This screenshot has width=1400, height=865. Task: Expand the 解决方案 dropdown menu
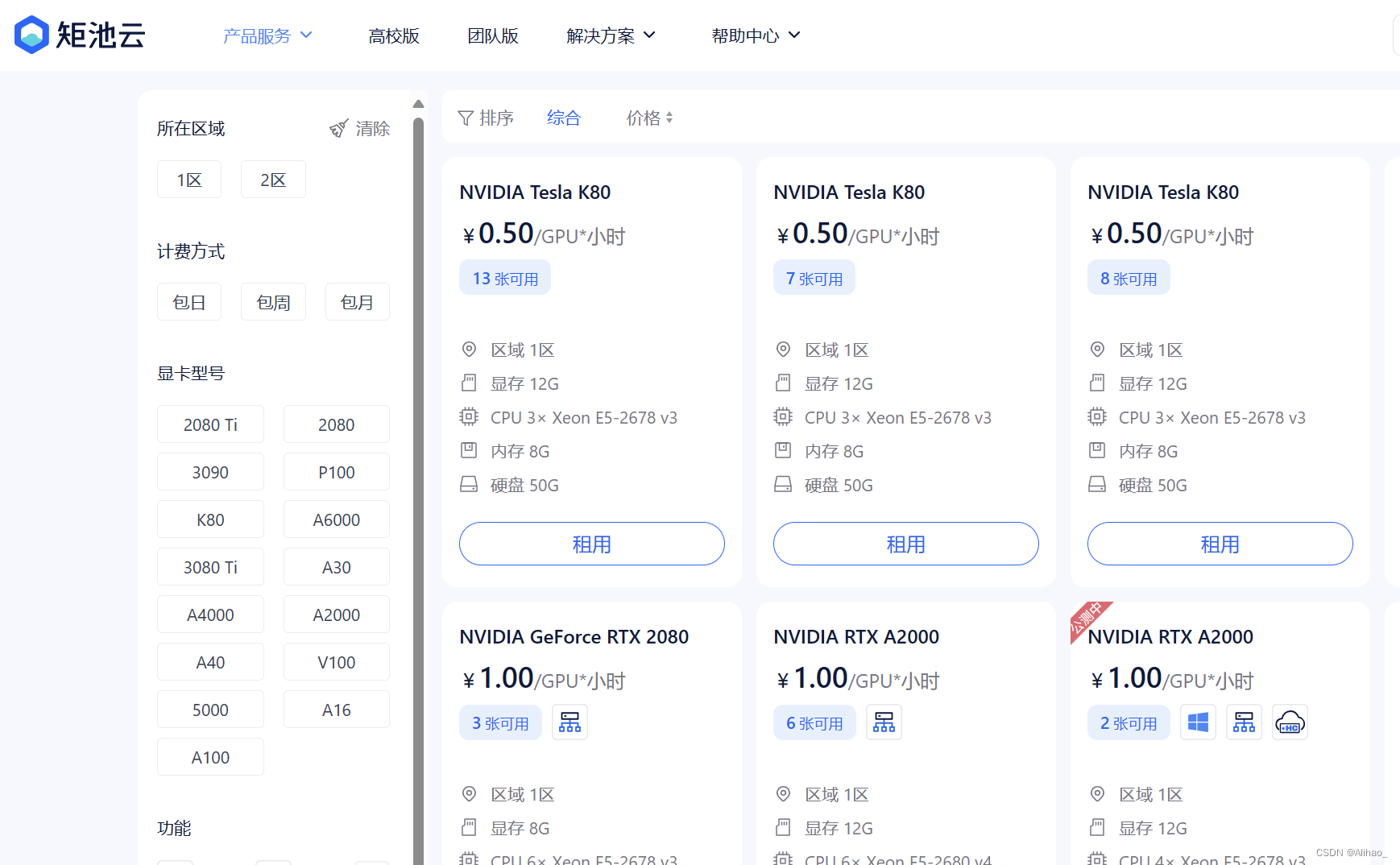tap(611, 35)
